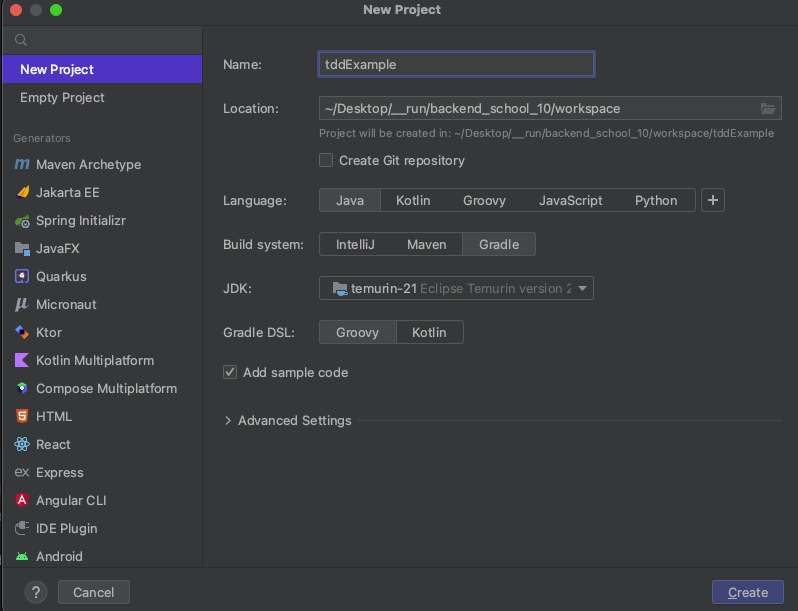Open help with the question mark button

click(36, 592)
